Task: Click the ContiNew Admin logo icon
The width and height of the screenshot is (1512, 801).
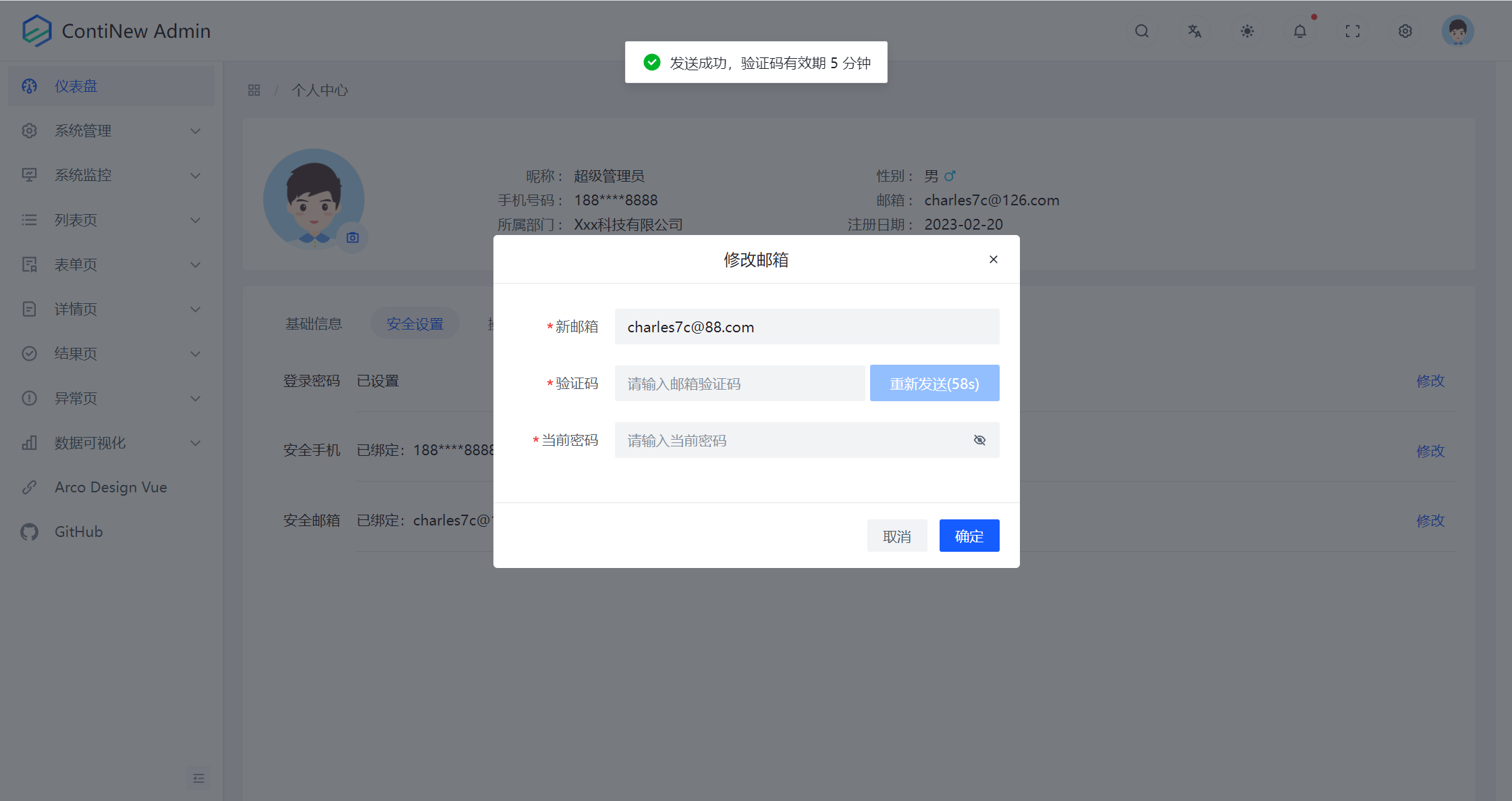Action: point(36,31)
